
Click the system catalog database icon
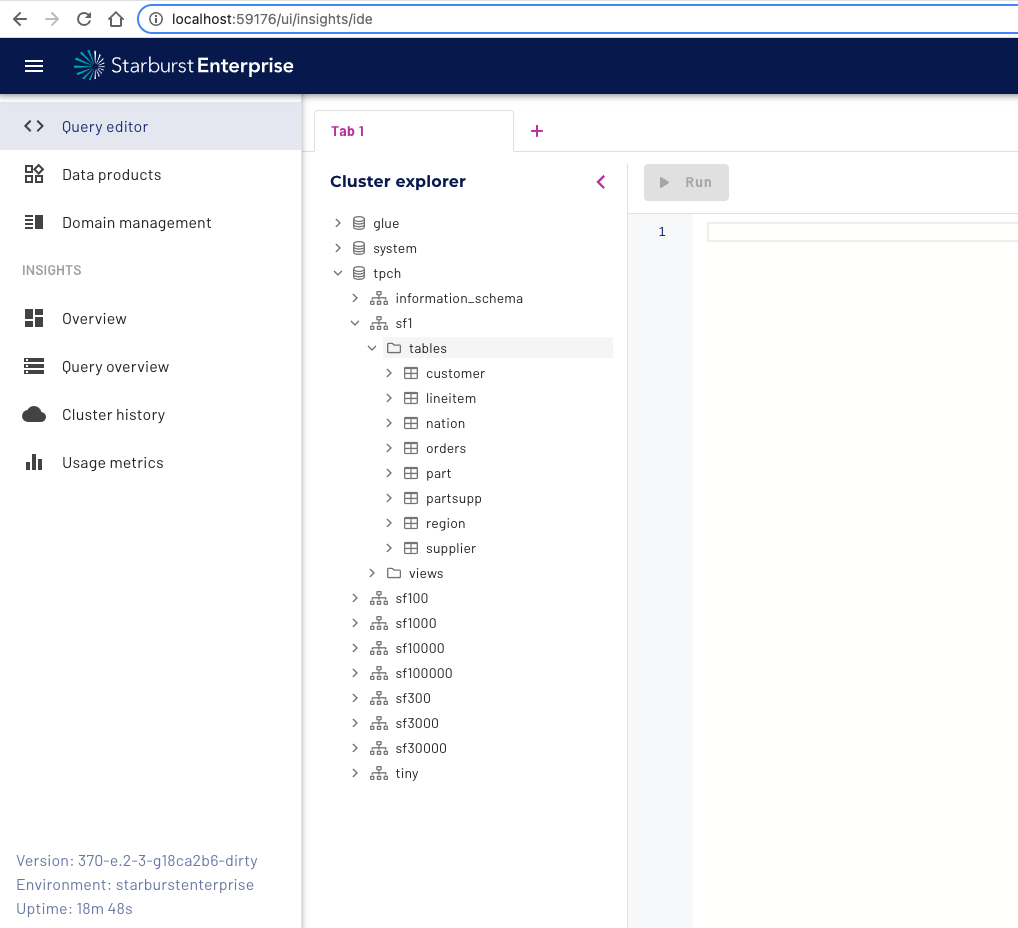click(x=359, y=248)
